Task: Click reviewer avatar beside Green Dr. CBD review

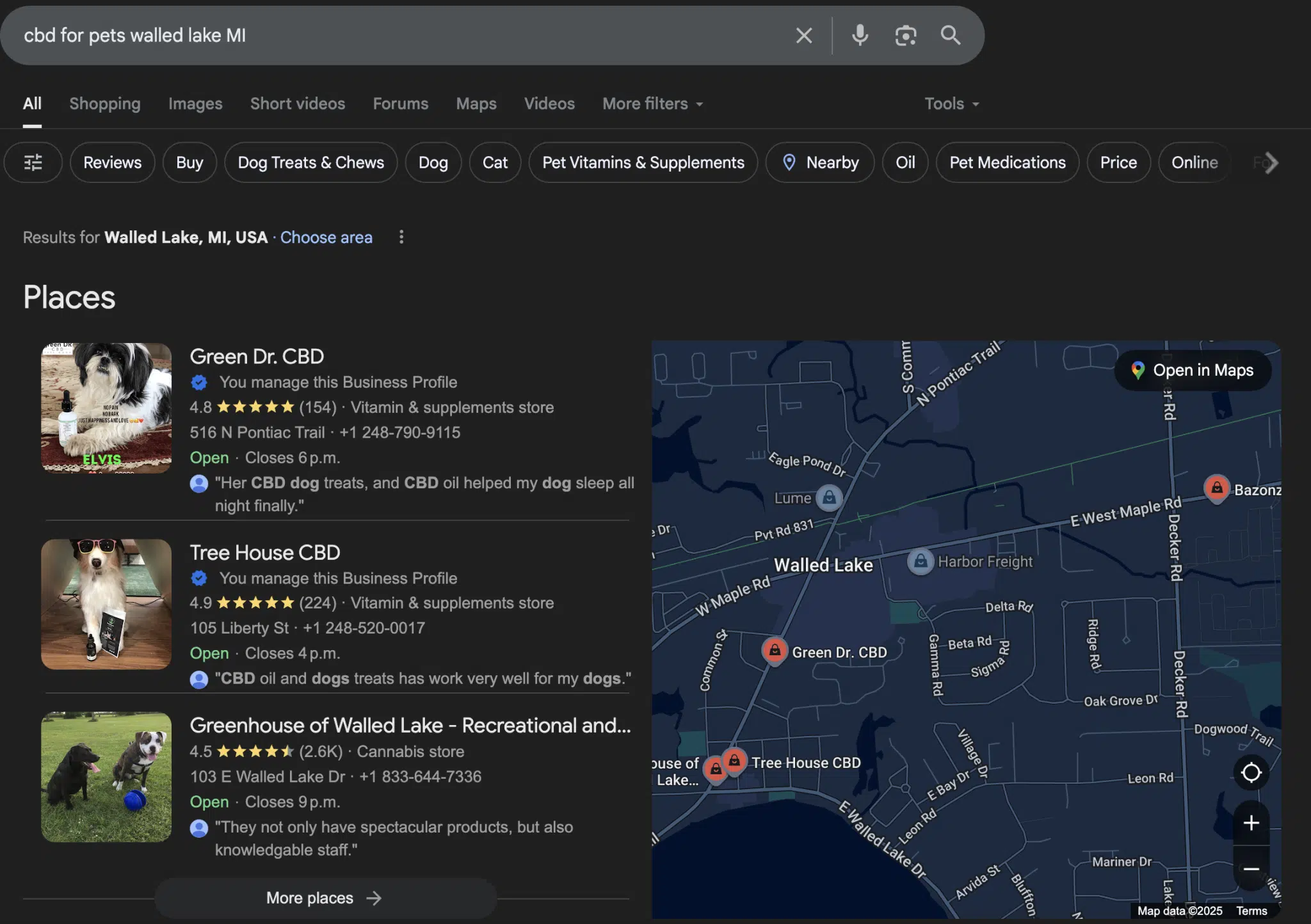Action: click(199, 483)
